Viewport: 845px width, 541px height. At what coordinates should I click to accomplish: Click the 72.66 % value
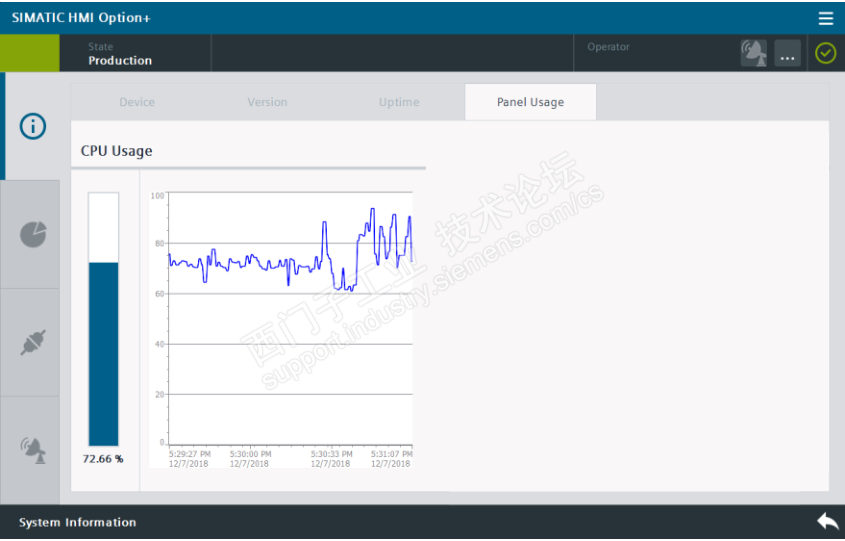[103, 459]
